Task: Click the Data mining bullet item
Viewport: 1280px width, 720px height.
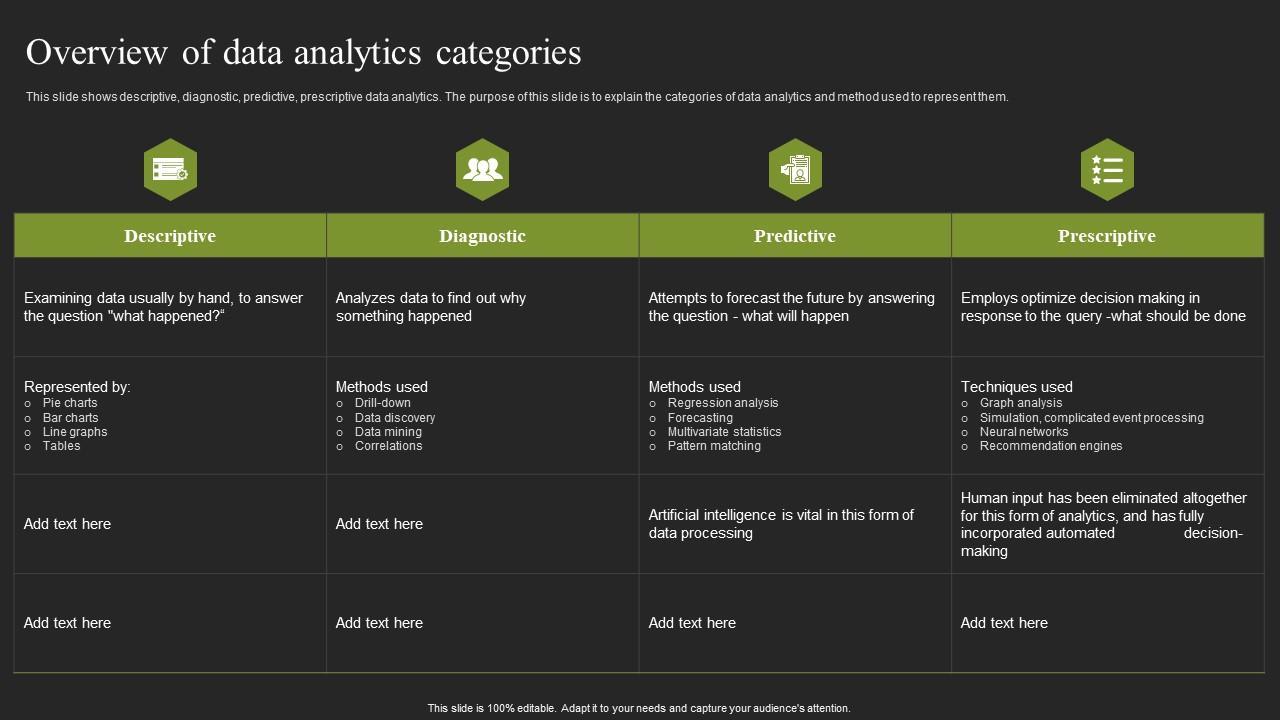Action: (x=388, y=432)
